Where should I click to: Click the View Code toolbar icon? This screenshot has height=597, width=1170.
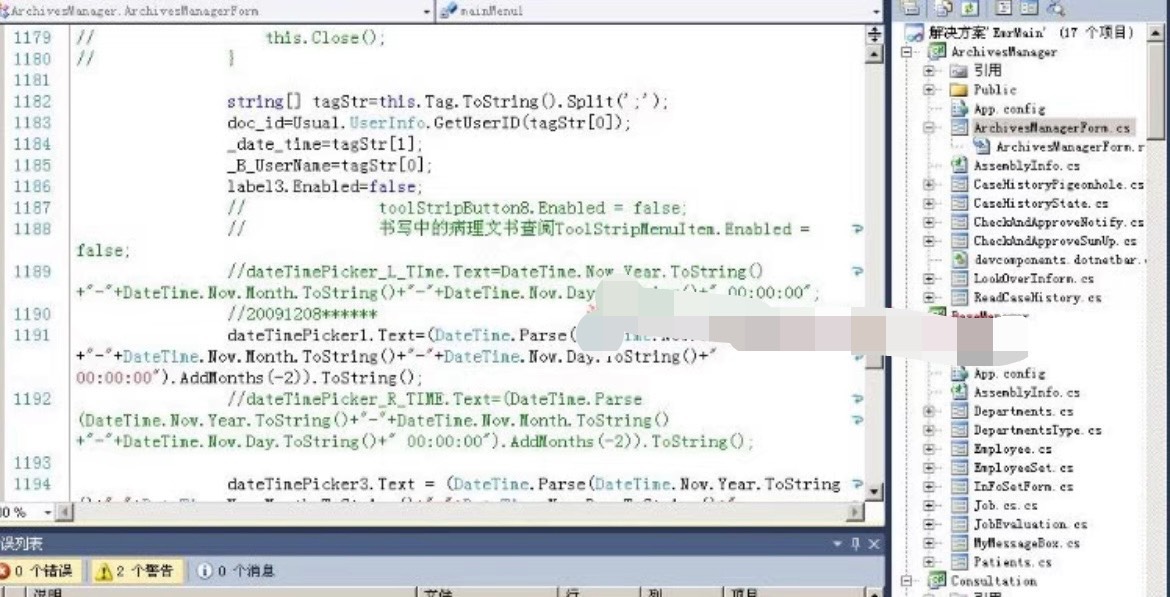pyautogui.click(x=1004, y=8)
